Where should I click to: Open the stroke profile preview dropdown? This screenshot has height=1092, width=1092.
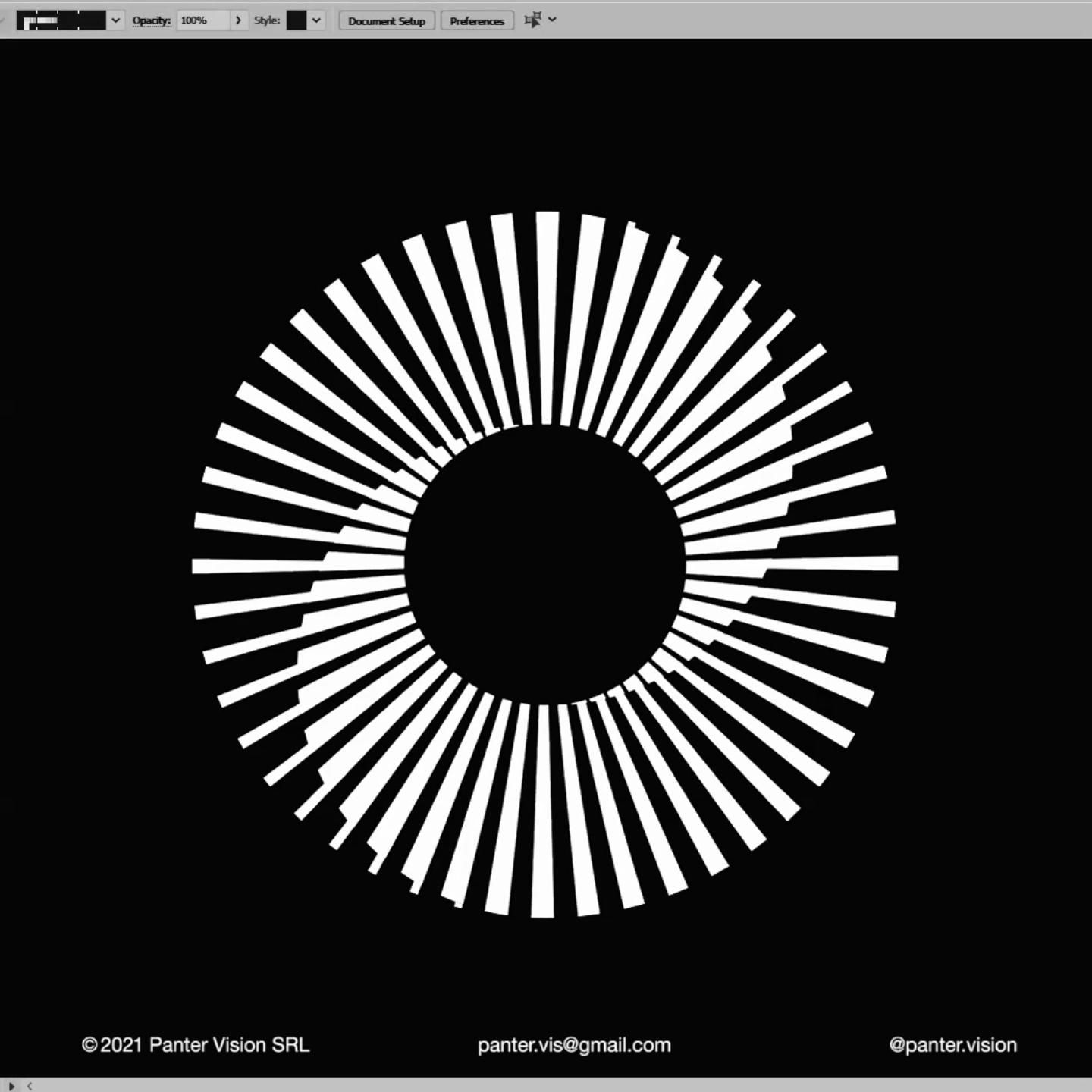[115, 20]
